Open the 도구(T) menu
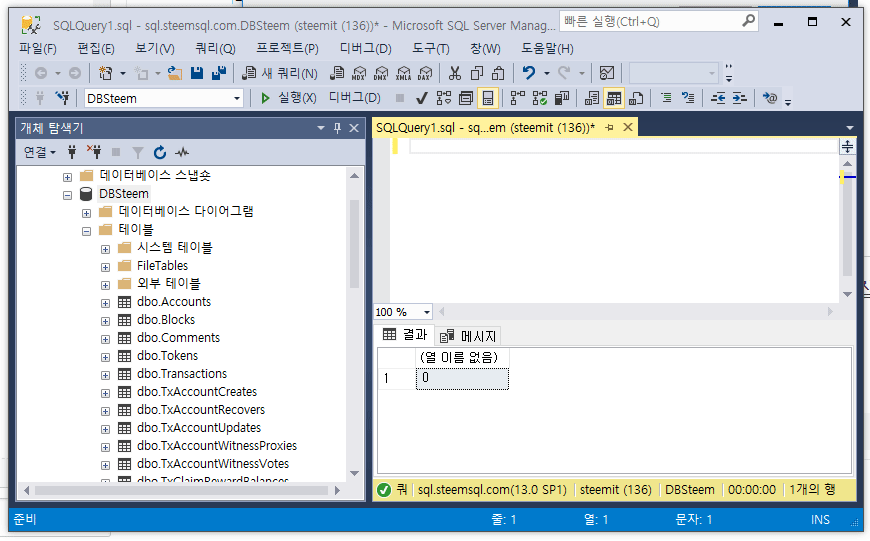The width and height of the screenshot is (870, 541). tap(431, 49)
